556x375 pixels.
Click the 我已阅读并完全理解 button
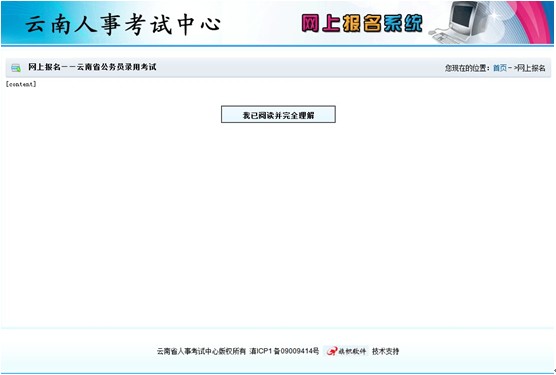278,114
